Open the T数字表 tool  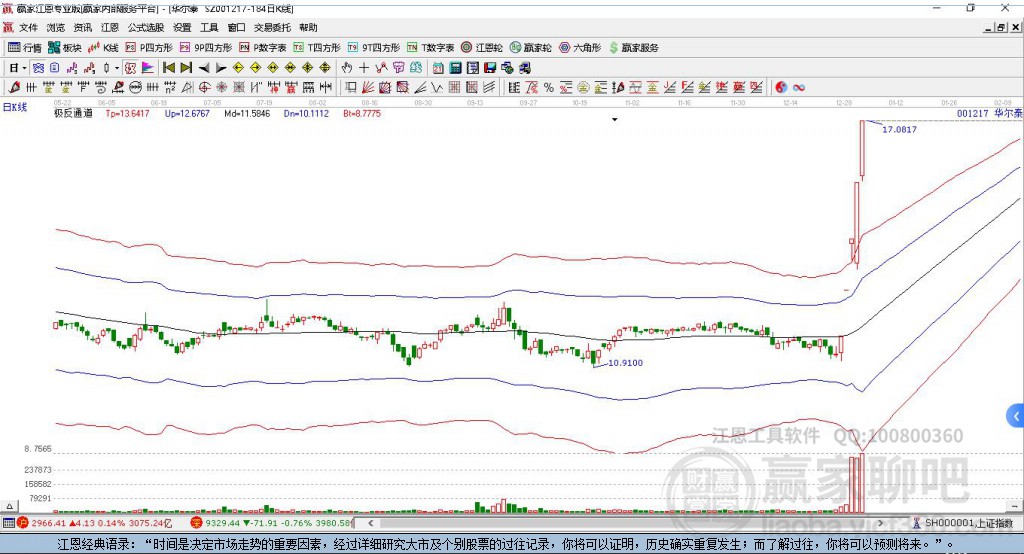pyautogui.click(x=430, y=48)
